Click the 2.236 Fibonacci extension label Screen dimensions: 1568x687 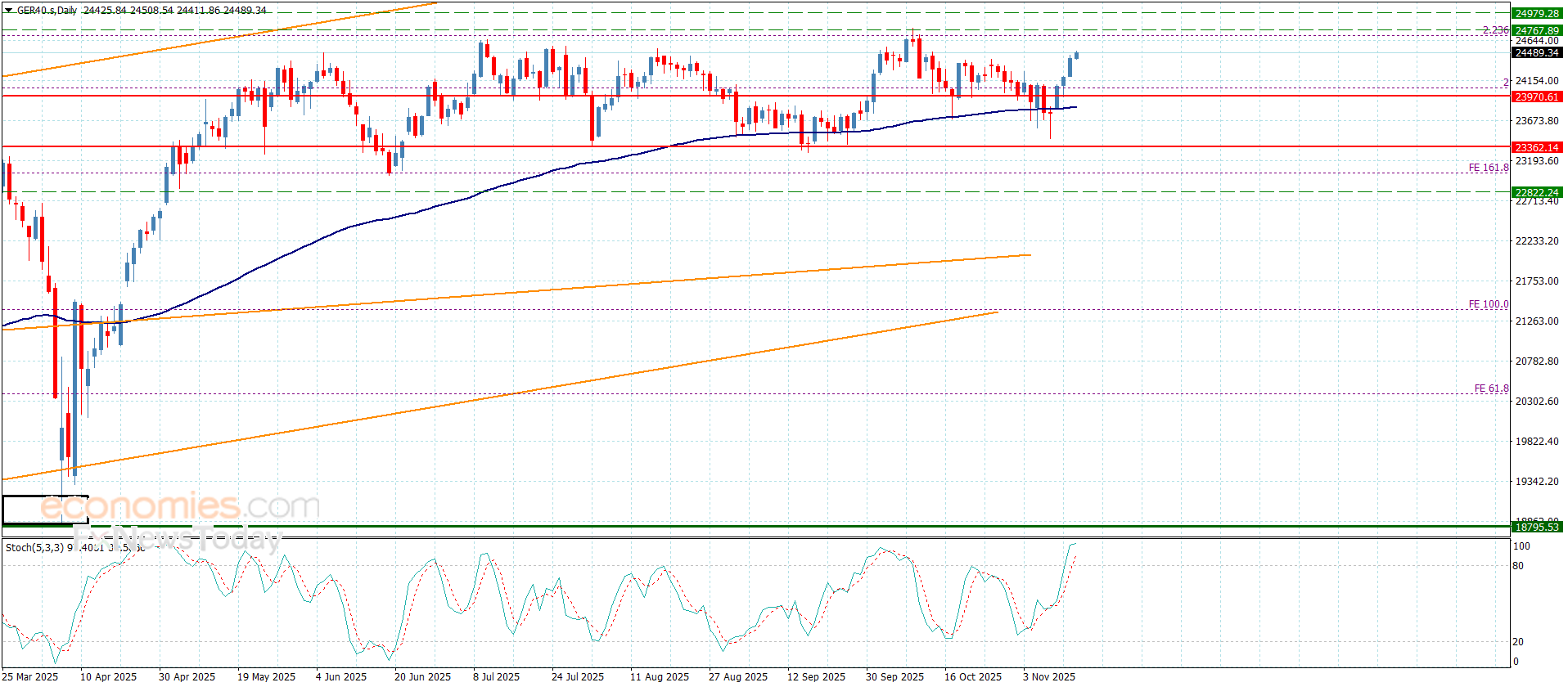tap(1495, 30)
